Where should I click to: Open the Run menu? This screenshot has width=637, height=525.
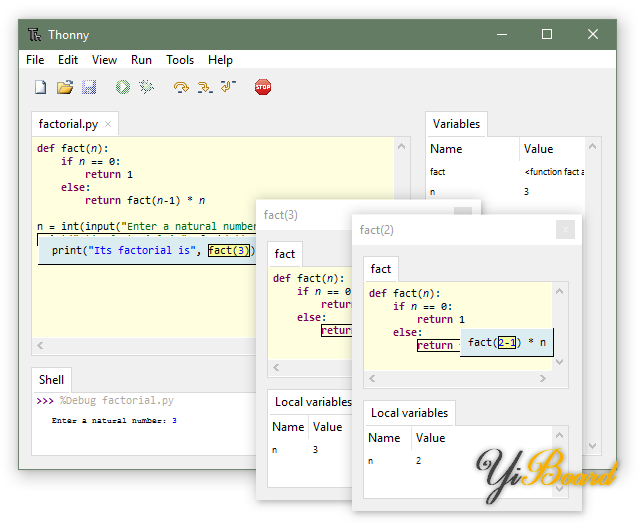[x=142, y=60]
